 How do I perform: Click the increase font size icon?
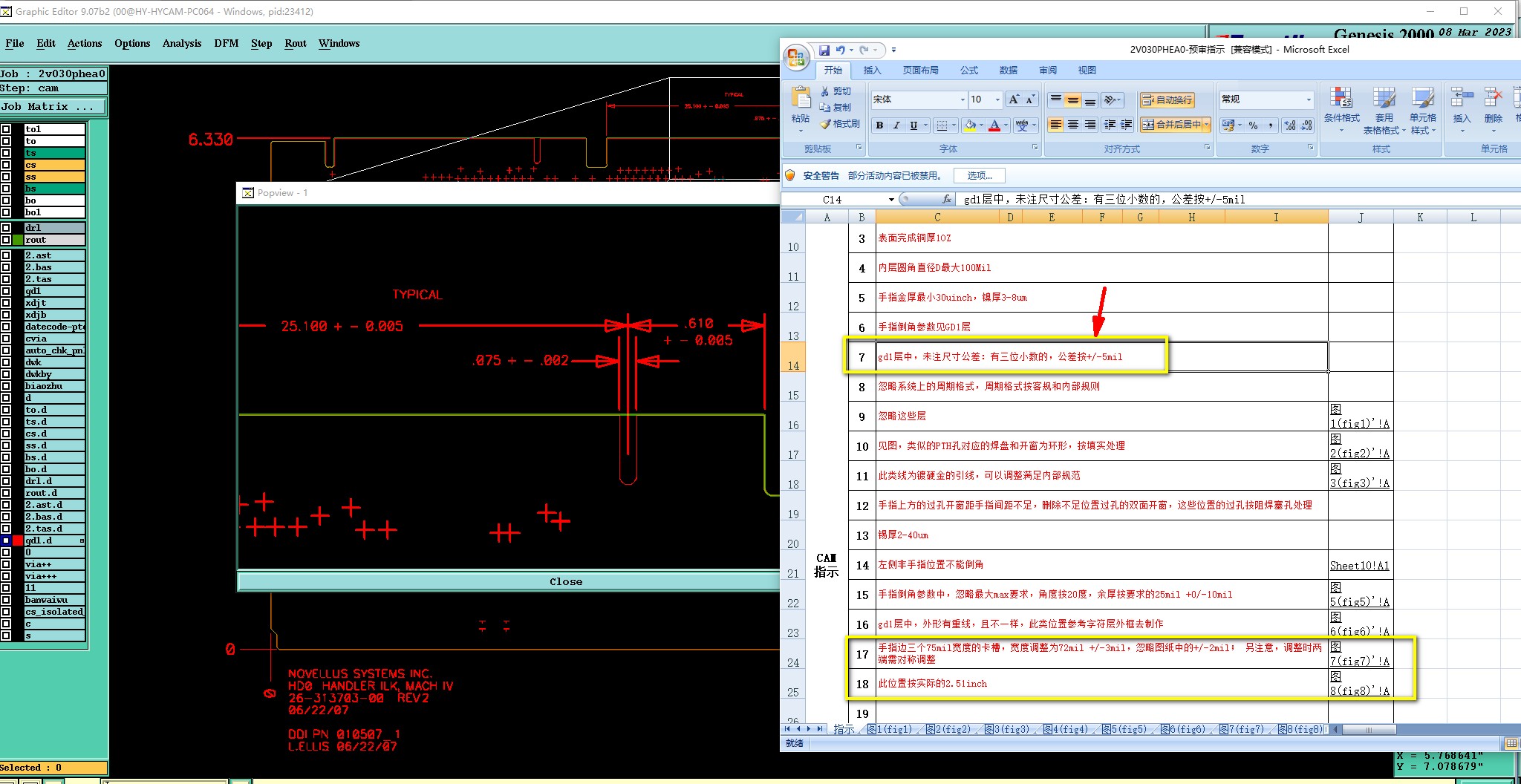pyautogui.click(x=1014, y=99)
